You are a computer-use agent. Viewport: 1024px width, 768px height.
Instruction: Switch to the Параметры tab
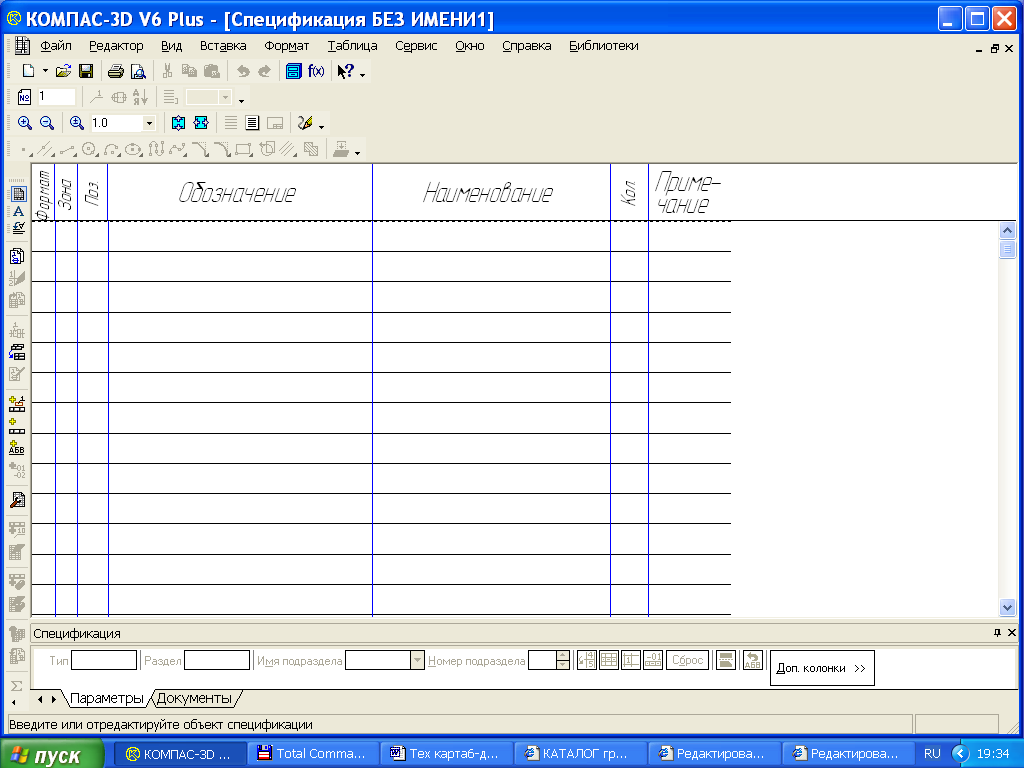[106, 698]
